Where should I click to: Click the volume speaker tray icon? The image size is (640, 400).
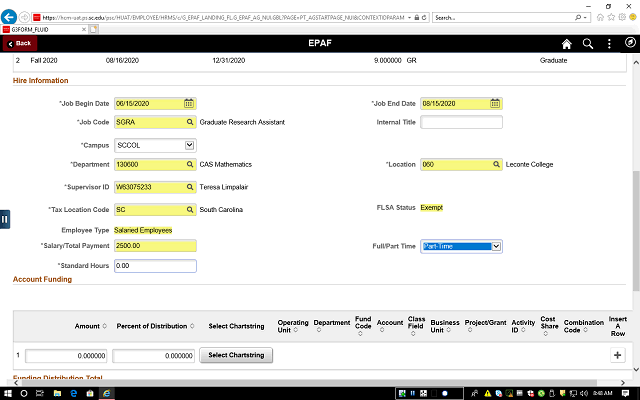584,393
